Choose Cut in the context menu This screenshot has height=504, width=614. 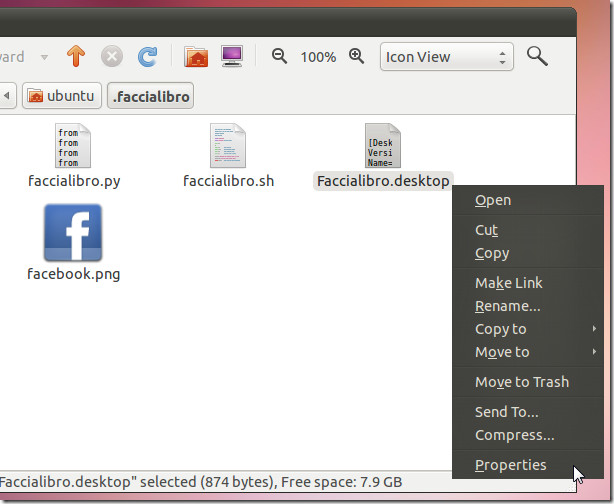coord(528,230)
